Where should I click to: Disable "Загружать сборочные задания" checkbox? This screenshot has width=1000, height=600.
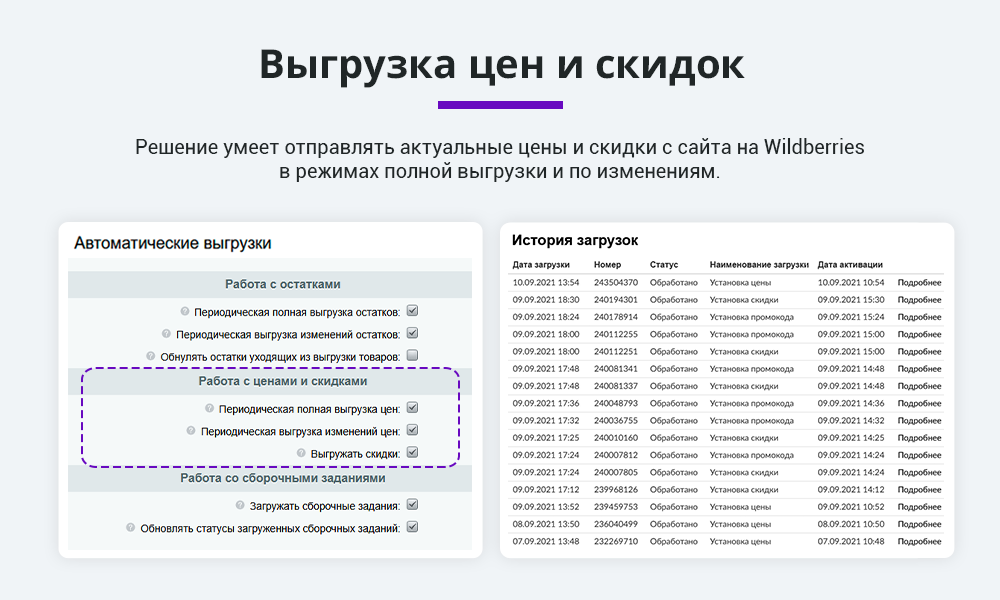click(x=412, y=505)
